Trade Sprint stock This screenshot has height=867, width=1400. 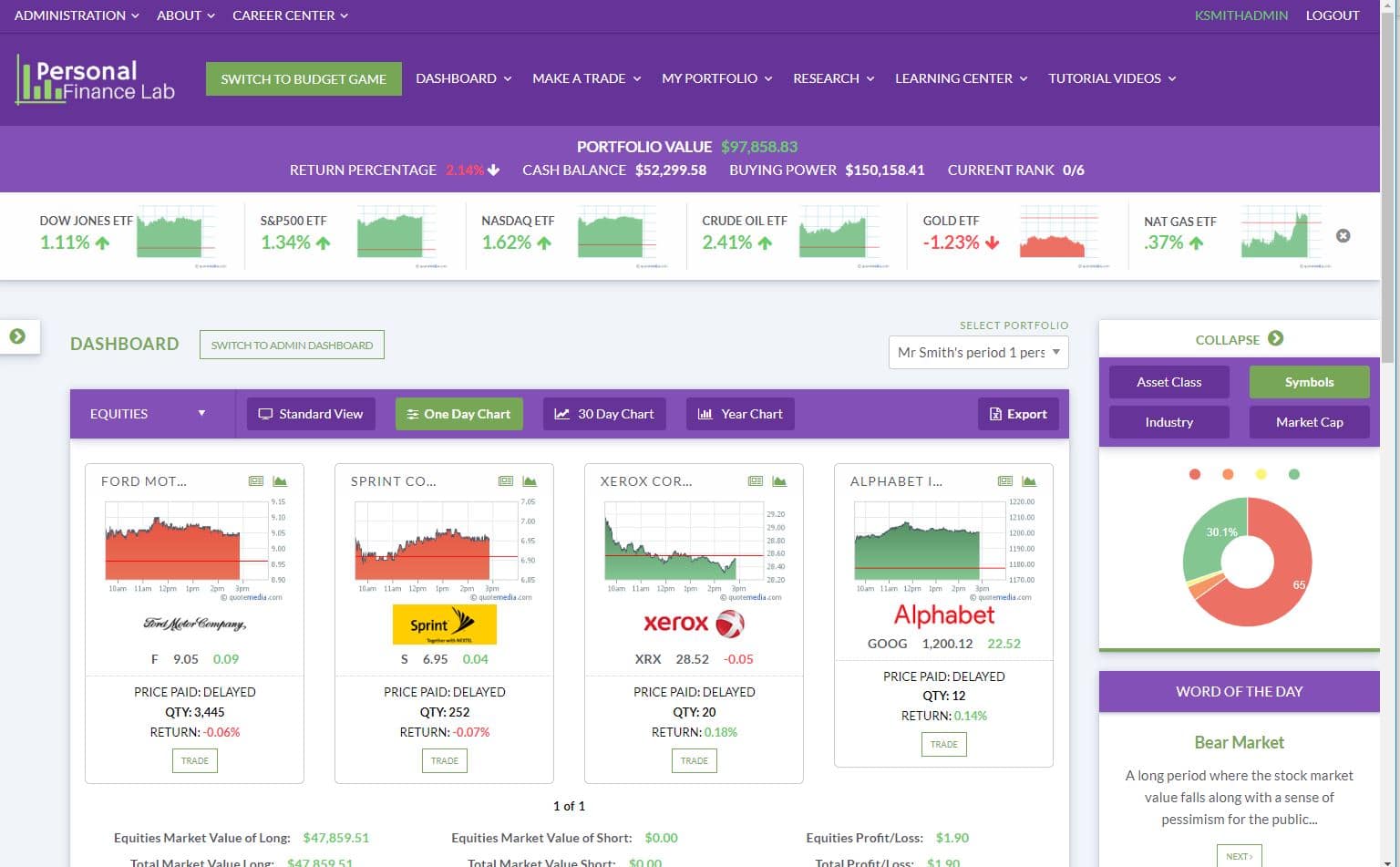pyautogui.click(x=445, y=760)
